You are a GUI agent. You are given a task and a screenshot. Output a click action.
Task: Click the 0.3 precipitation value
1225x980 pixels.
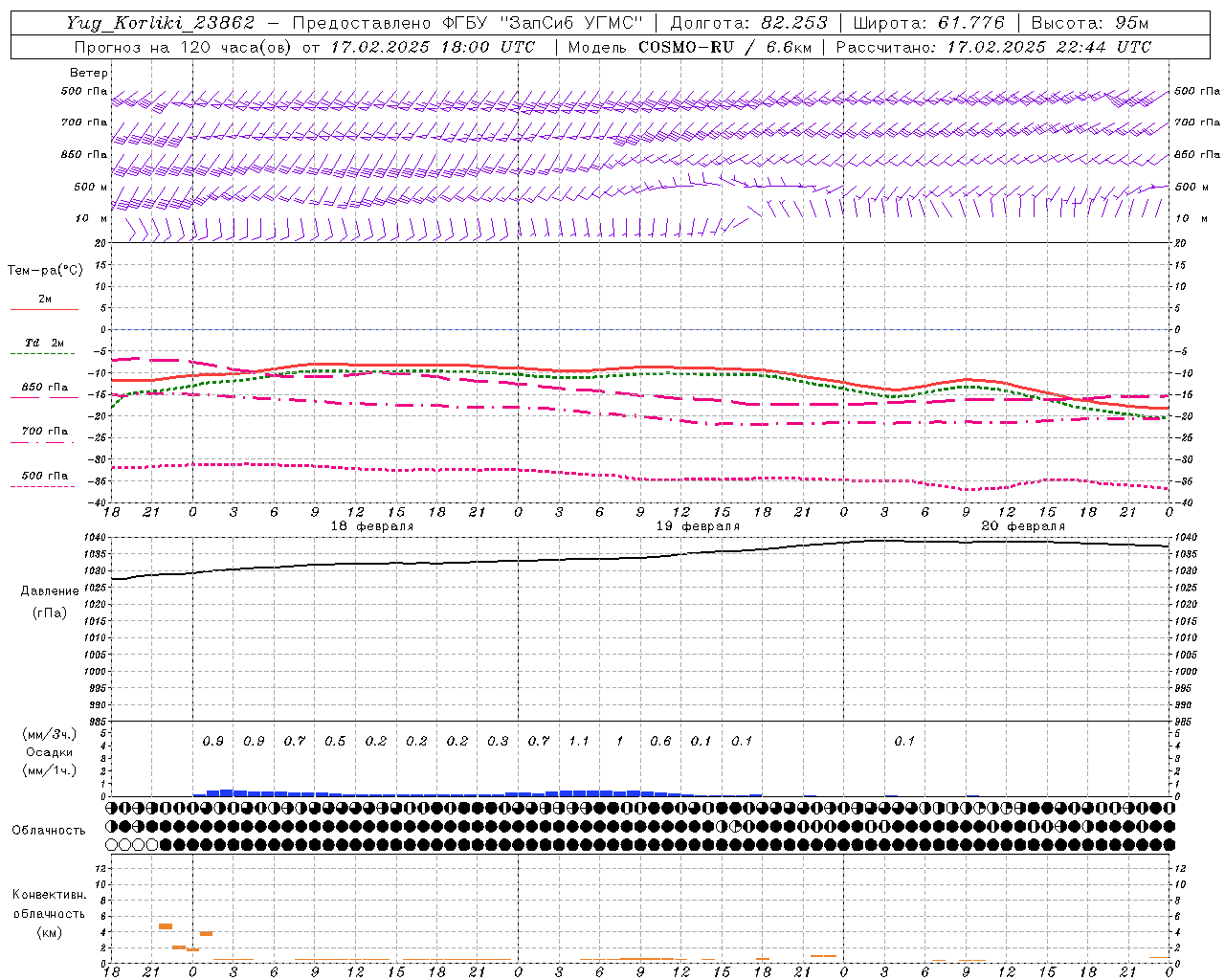click(498, 742)
